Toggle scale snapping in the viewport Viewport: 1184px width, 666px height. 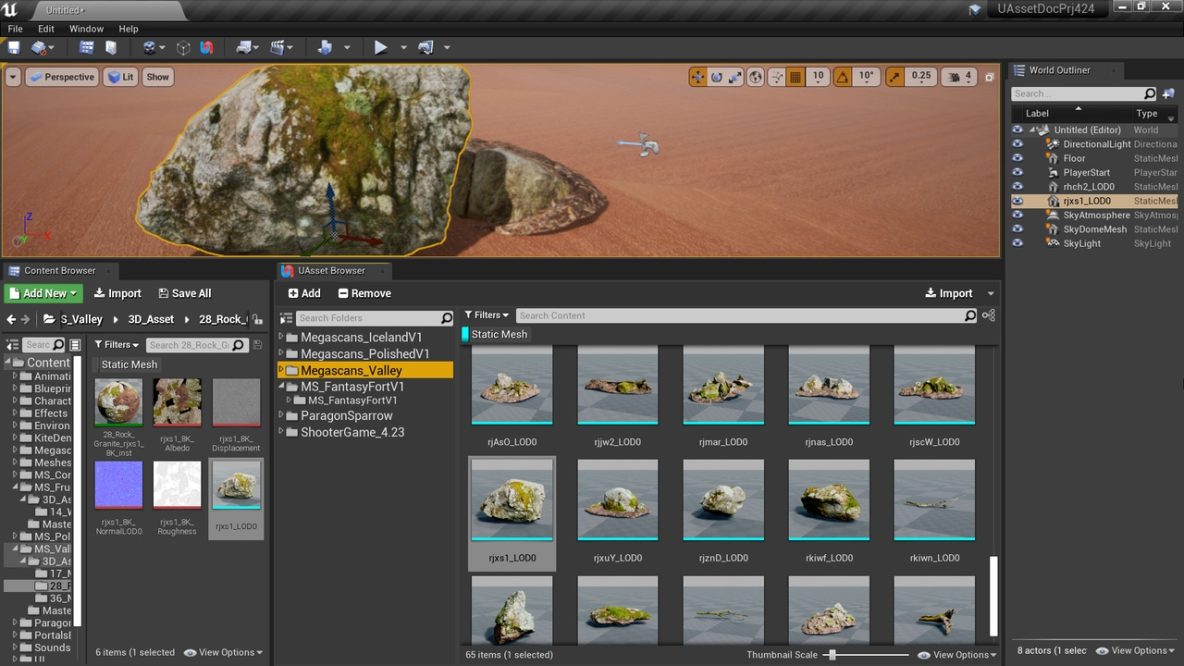[896, 76]
